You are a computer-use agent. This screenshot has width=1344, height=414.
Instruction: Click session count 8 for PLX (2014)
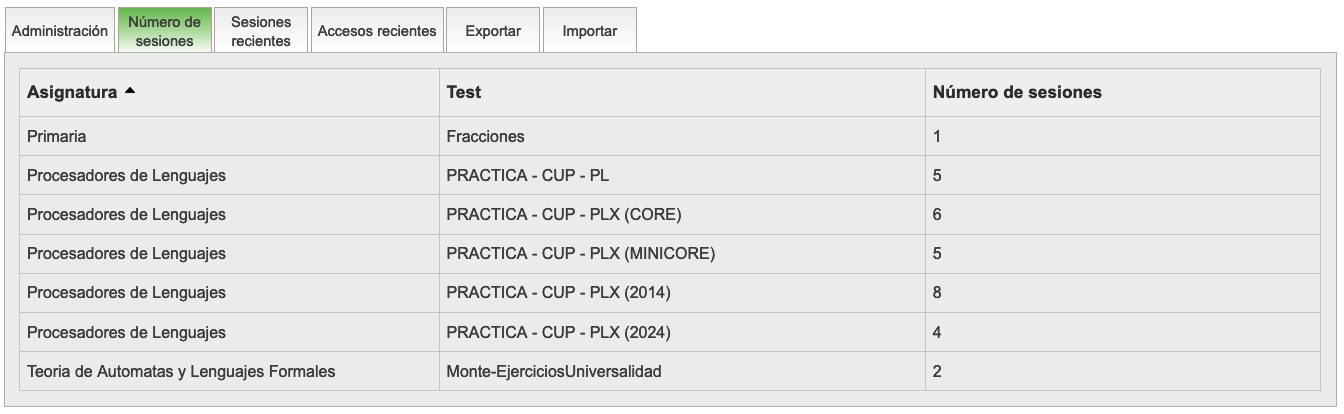[x=937, y=292]
